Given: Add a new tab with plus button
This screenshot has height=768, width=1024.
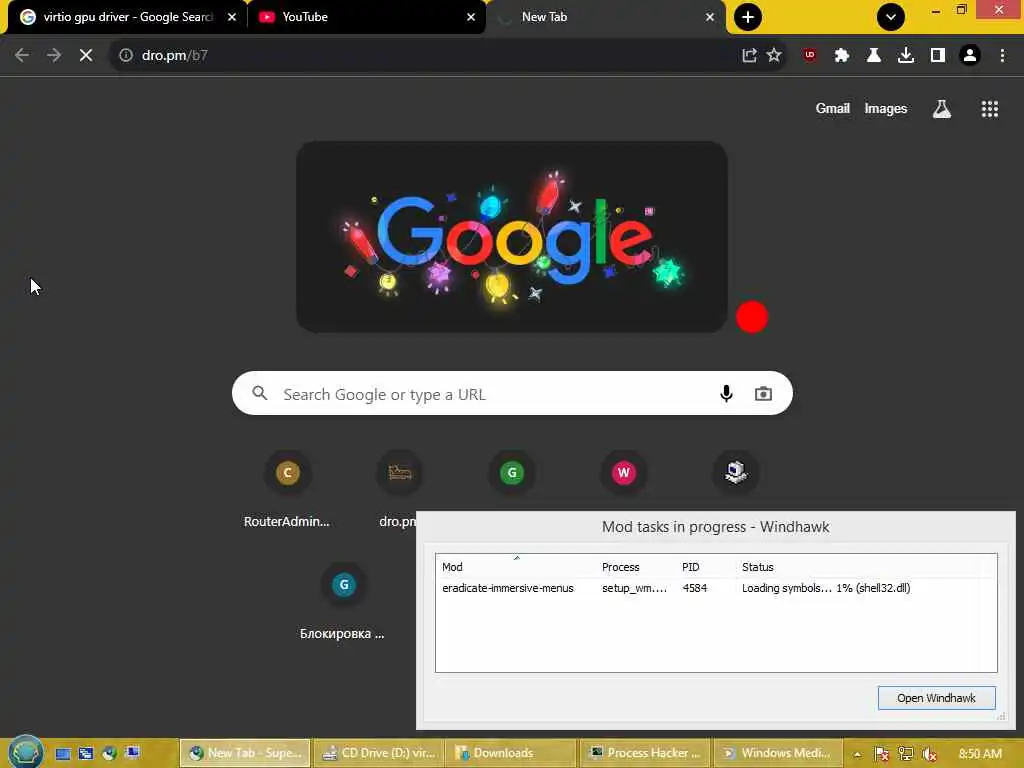Looking at the screenshot, I should coord(748,17).
